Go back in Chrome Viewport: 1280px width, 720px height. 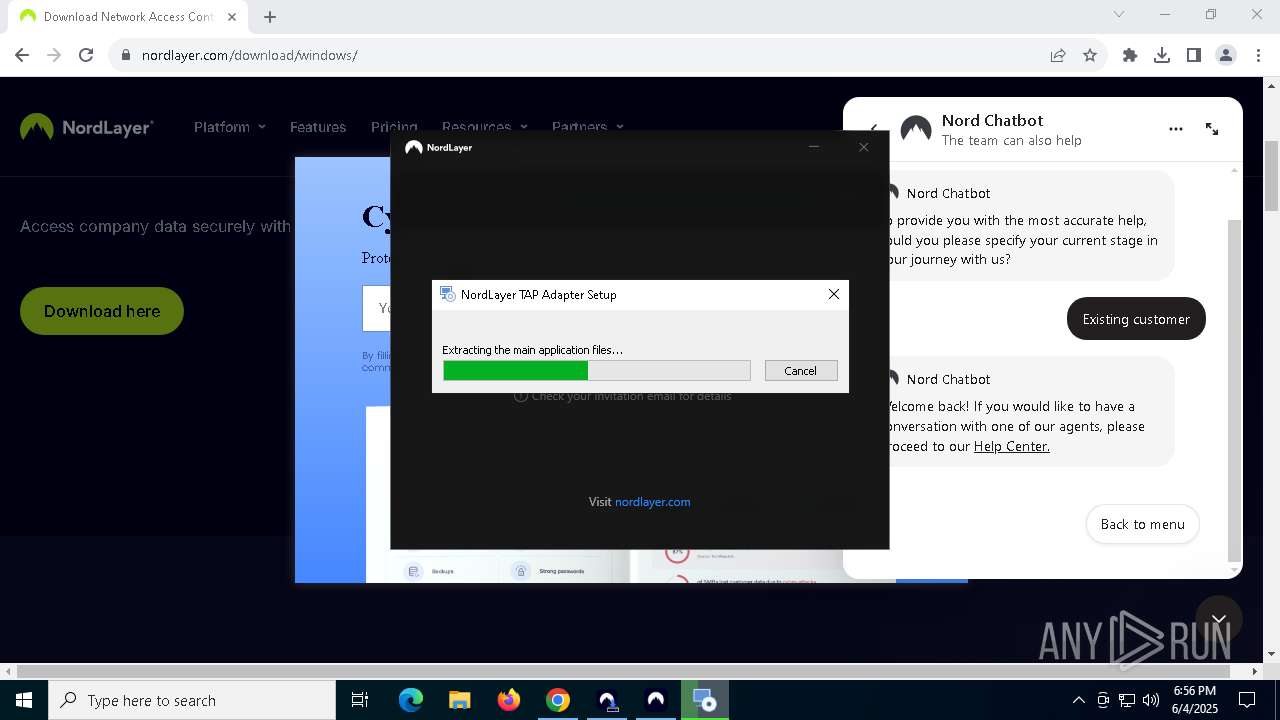tap(22, 55)
